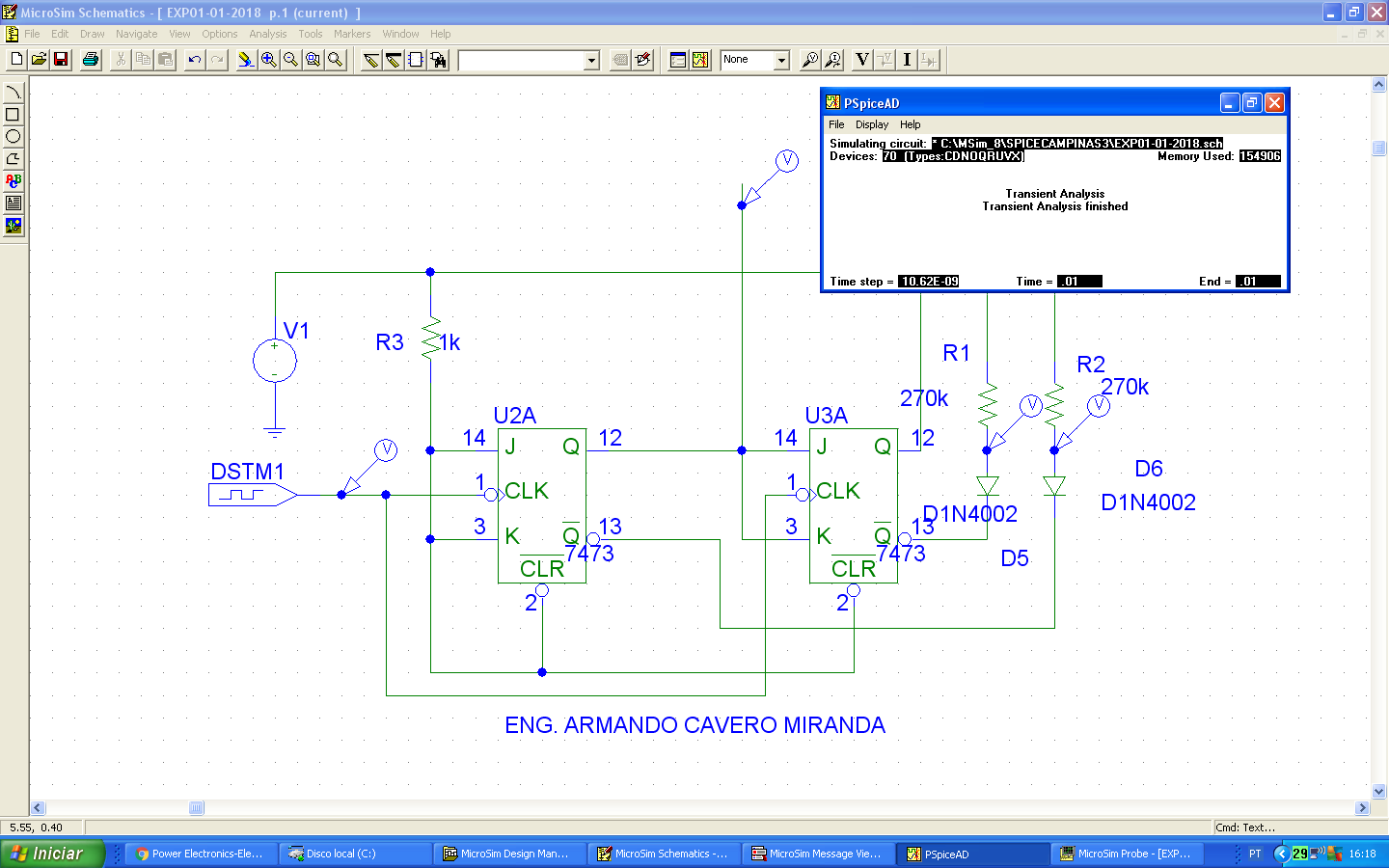Click the horizontal scrollbar of the schematic

click(196, 808)
